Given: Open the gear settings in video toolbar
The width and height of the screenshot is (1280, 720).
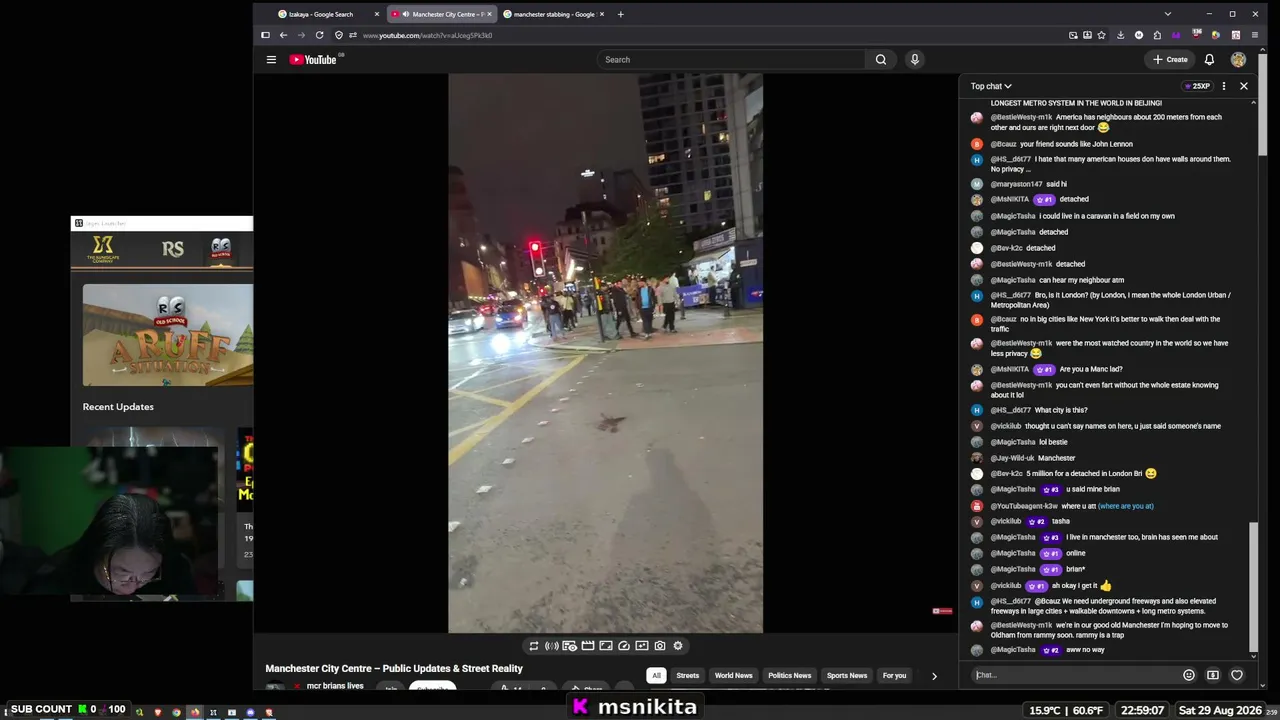Looking at the screenshot, I should tap(678, 646).
